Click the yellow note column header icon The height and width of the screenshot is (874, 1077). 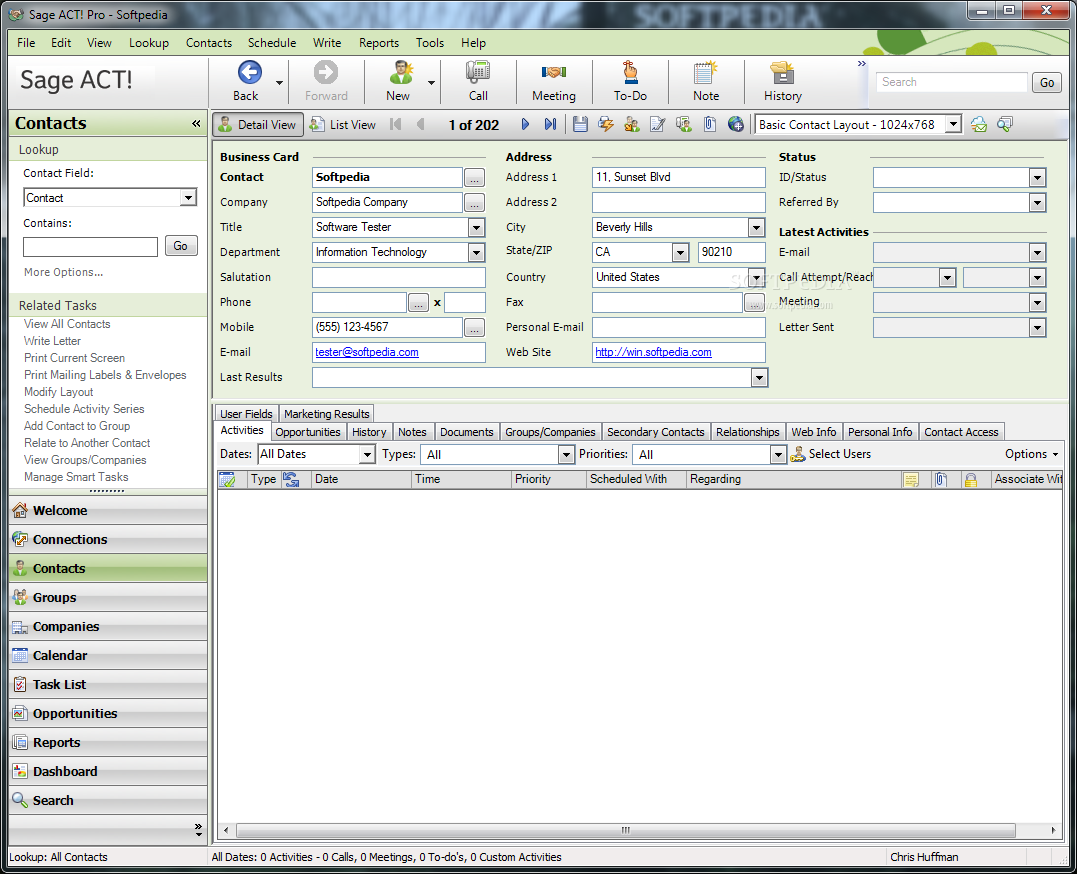click(911, 480)
